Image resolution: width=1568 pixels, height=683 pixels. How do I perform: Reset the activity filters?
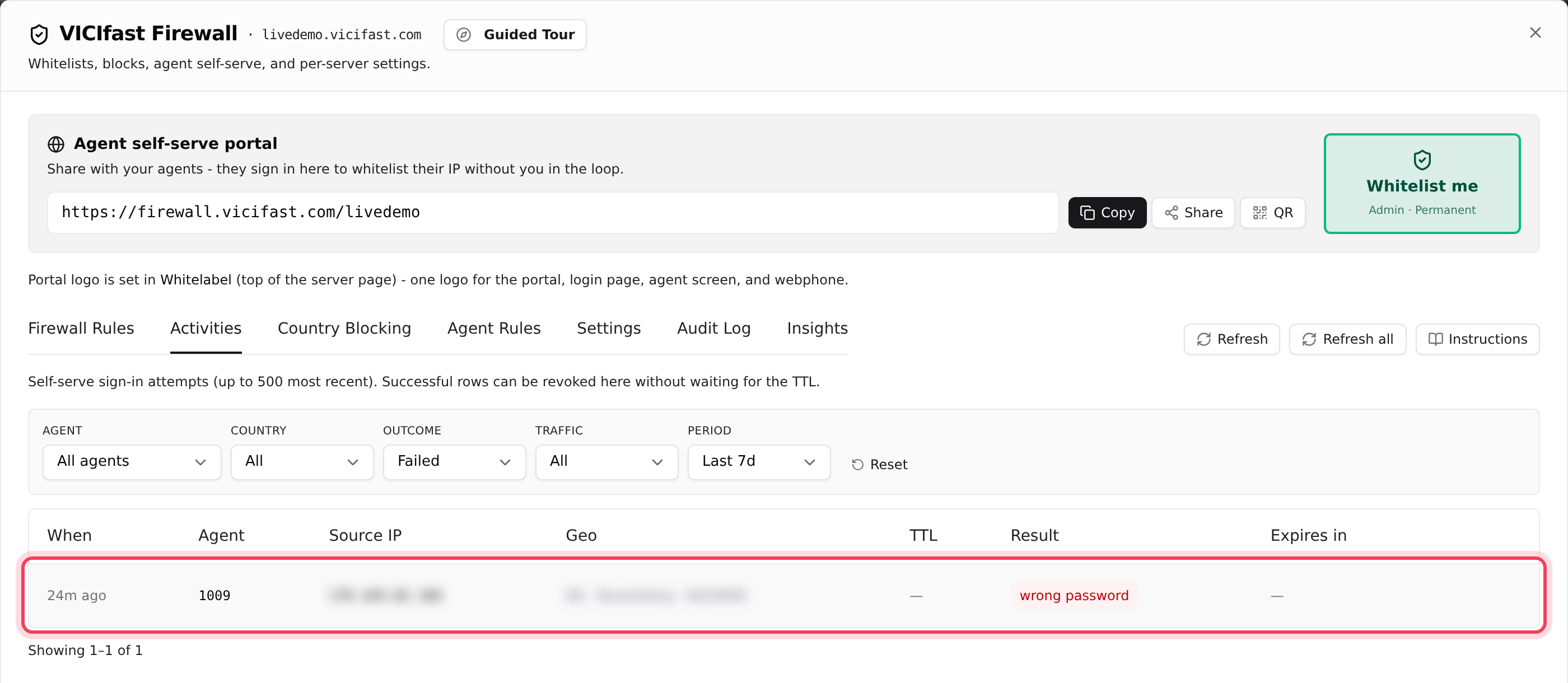(879, 465)
